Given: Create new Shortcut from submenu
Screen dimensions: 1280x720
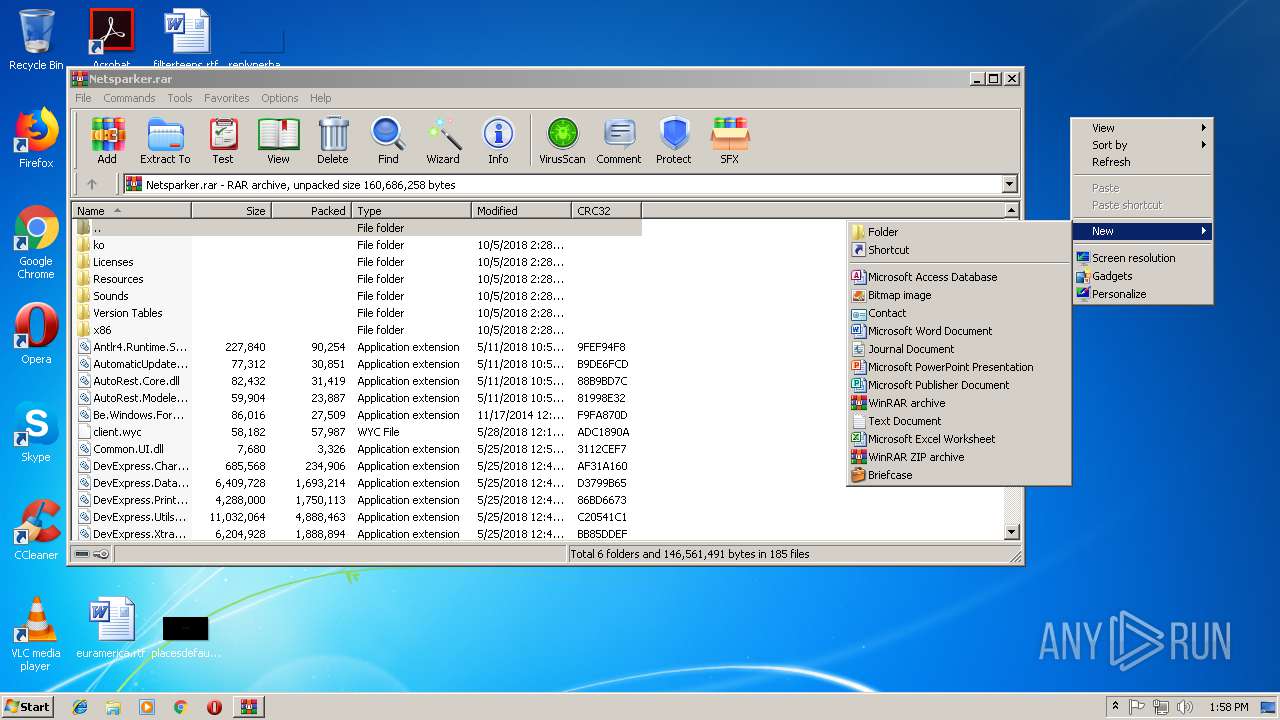Looking at the screenshot, I should 959,250.
